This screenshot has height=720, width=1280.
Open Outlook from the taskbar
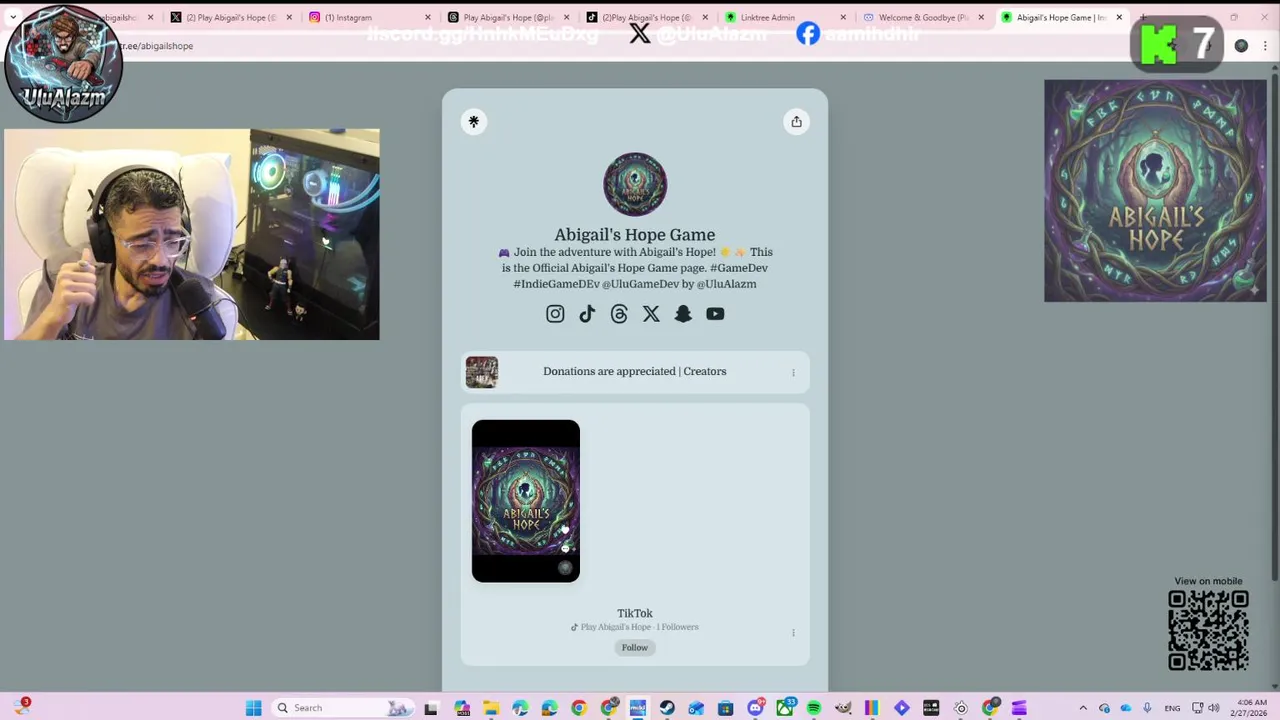click(696, 708)
